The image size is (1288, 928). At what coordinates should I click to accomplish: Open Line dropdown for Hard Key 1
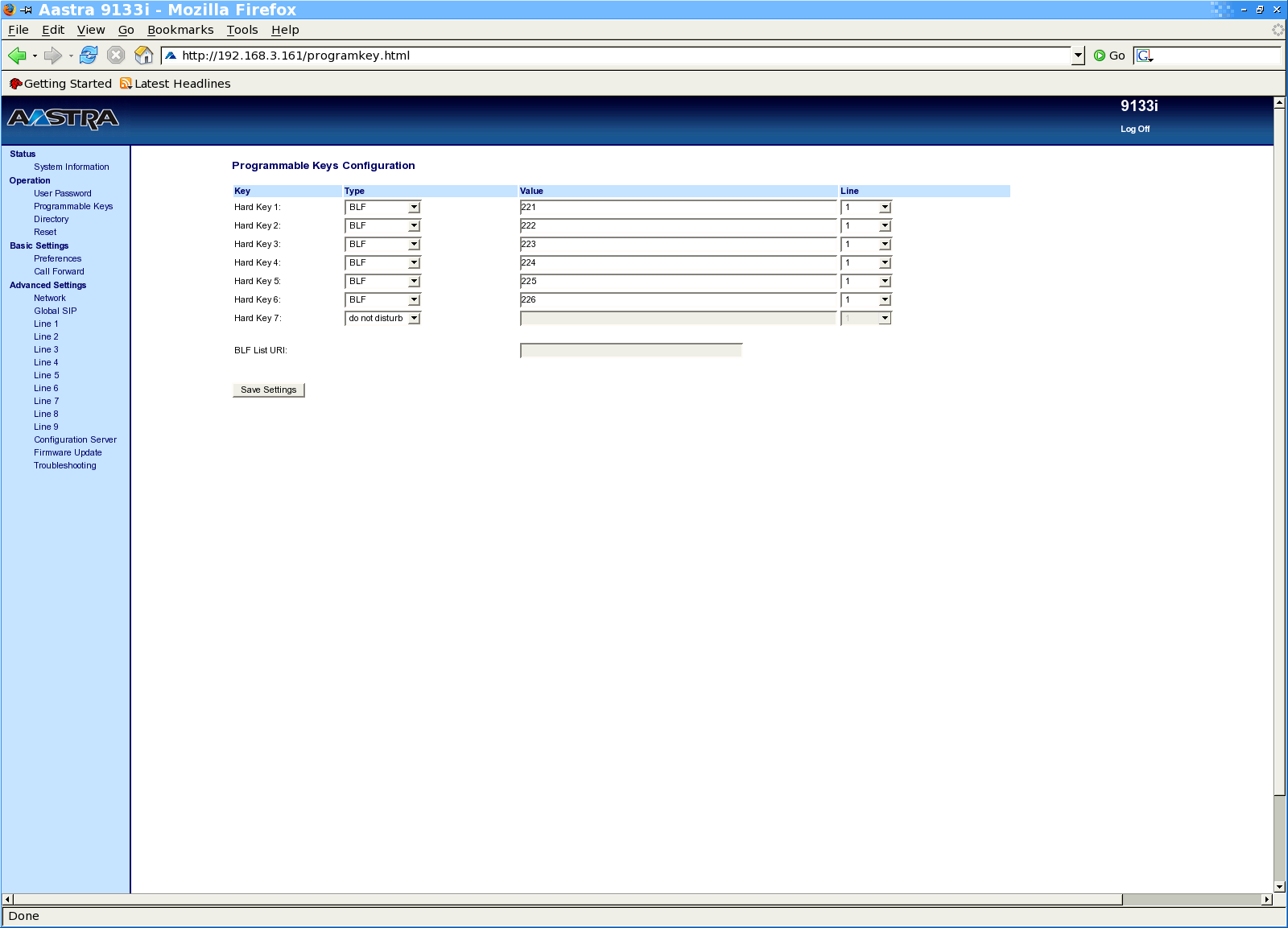(866, 208)
